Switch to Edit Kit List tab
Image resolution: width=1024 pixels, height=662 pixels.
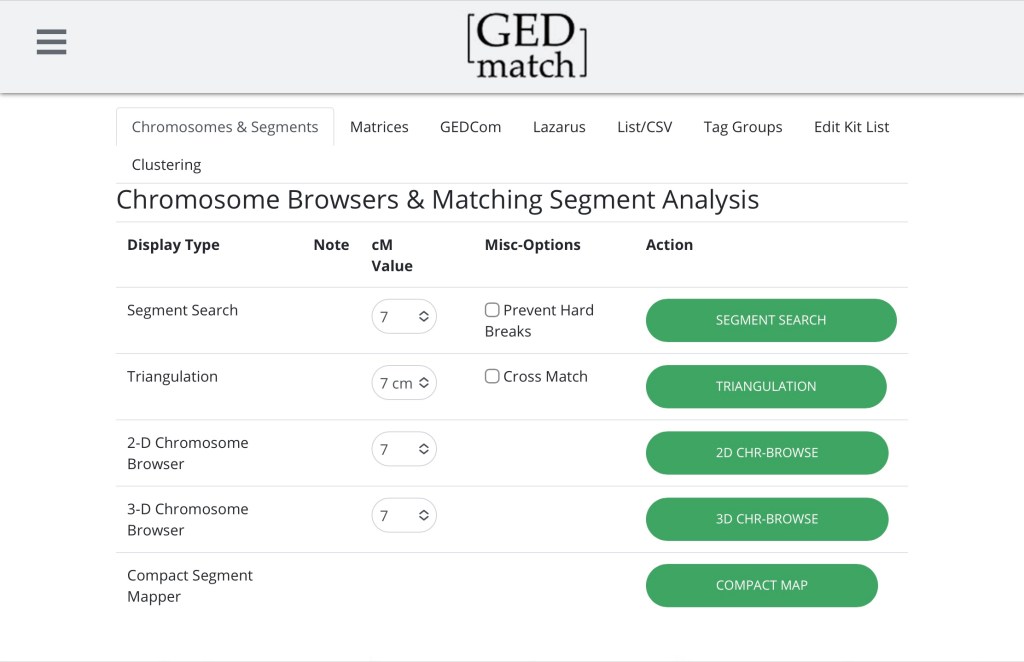click(851, 127)
